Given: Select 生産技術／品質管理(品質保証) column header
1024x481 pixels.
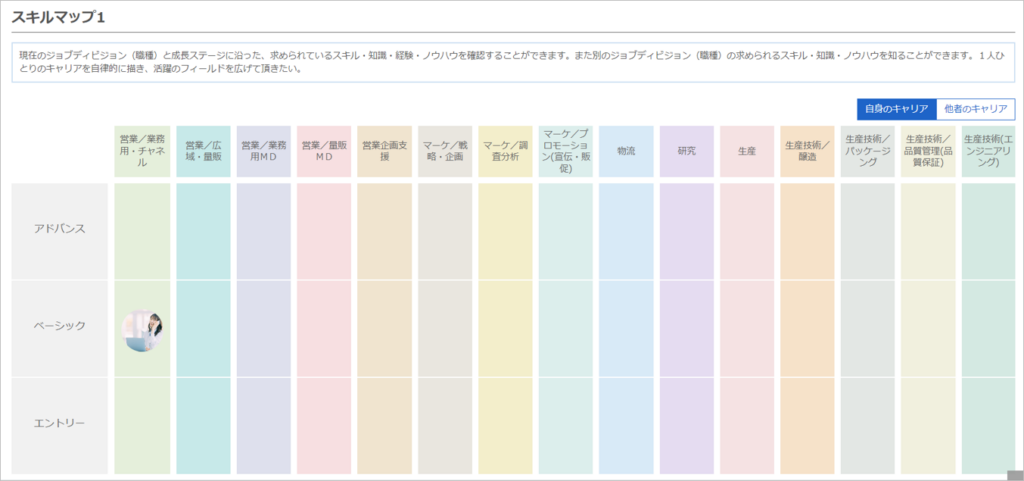Looking at the screenshot, I should pos(928,151).
